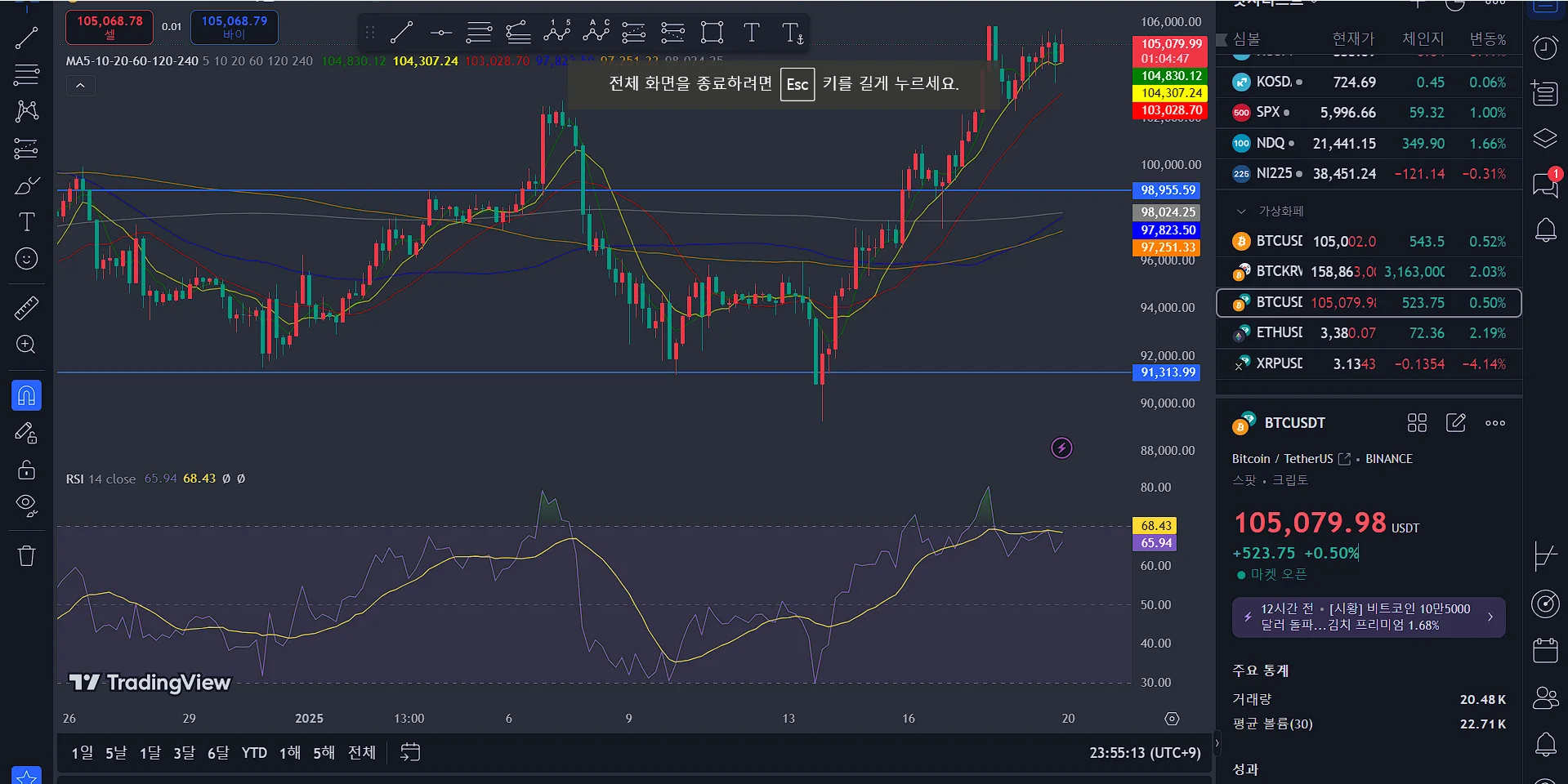The image size is (1568, 784).
Task: Toggle stay-in-drawing-mode pencil lock
Action: pyautogui.click(x=26, y=433)
